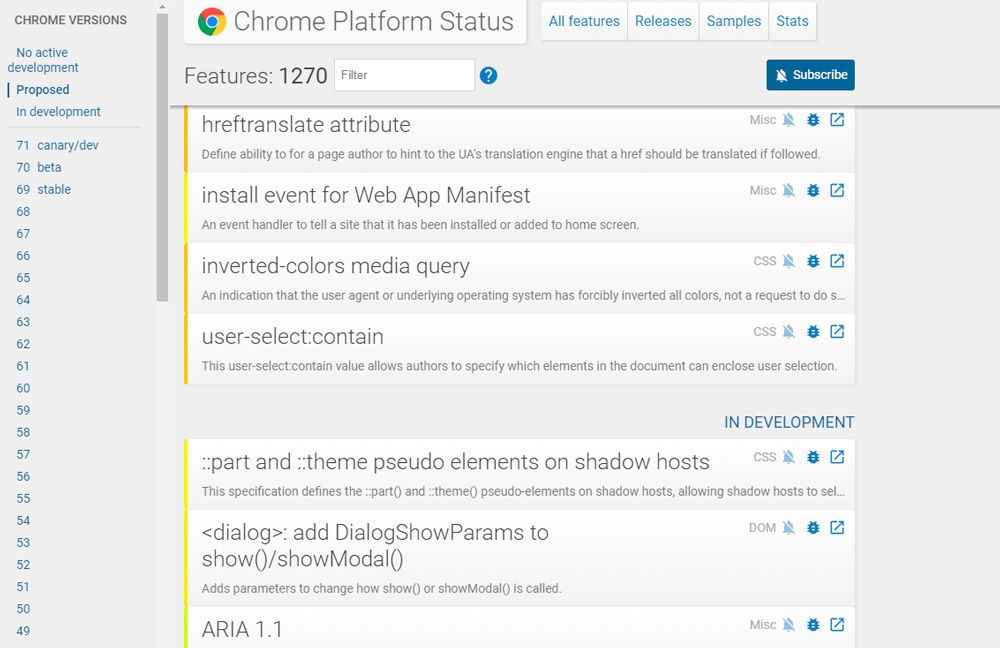Click the IN DEVELOPMENT section heading

(789, 422)
